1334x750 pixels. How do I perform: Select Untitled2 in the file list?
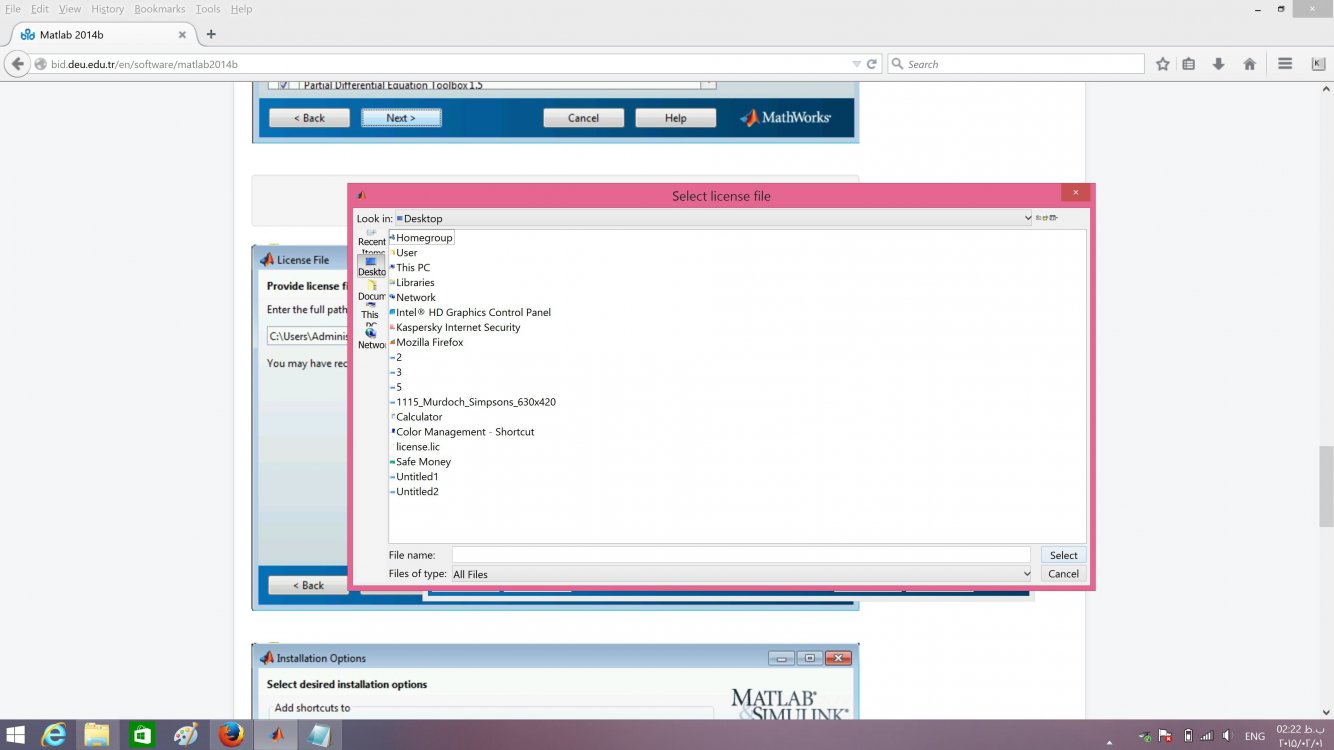pos(415,492)
